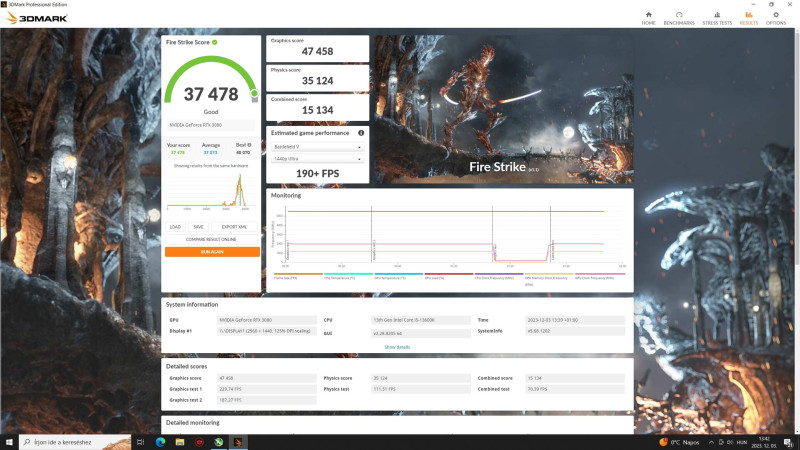Screen dimensions: 800x450
Task: Open the Battlefield V game dropdown
Action: pyautogui.click(x=317, y=147)
